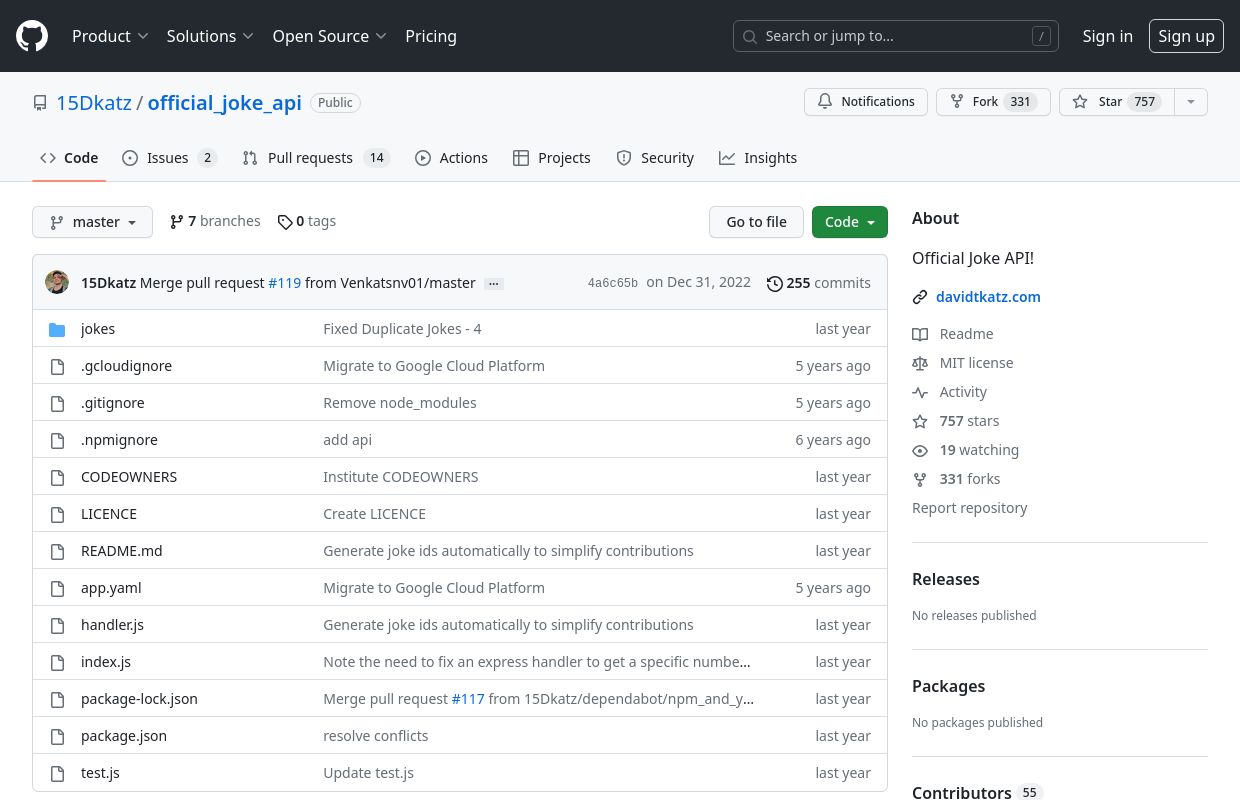This screenshot has width=1240, height=800.
Task: Click the Sign up button
Action: 1186,36
